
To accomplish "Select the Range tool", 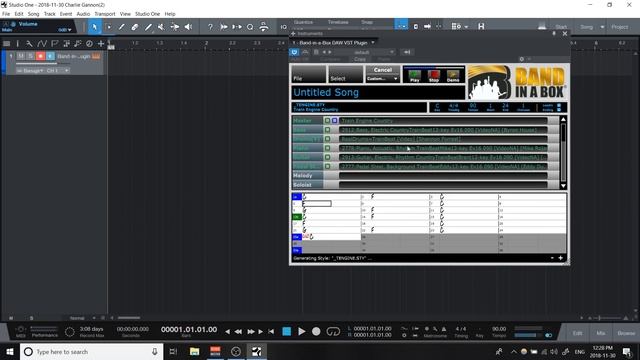I will pos(108,27).
